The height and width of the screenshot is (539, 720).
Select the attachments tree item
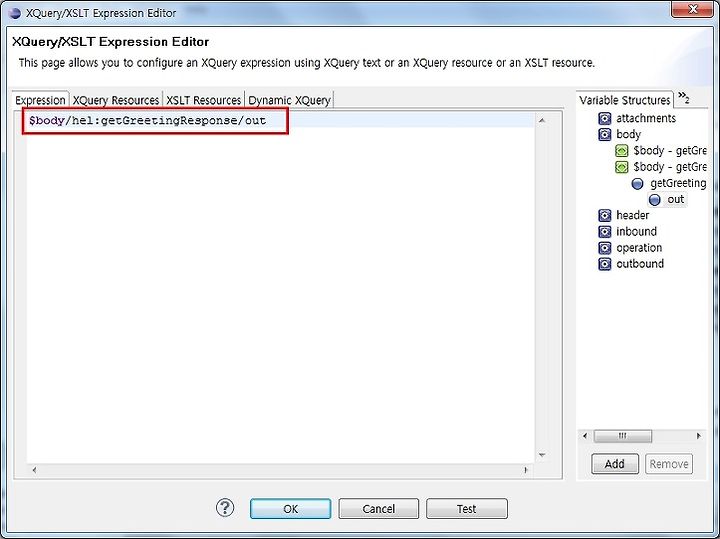tap(646, 118)
